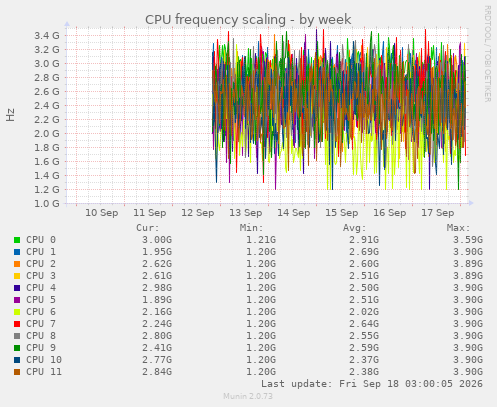Click the '15 Sep' x-axis label
This screenshot has height=407, width=497.
(342, 213)
